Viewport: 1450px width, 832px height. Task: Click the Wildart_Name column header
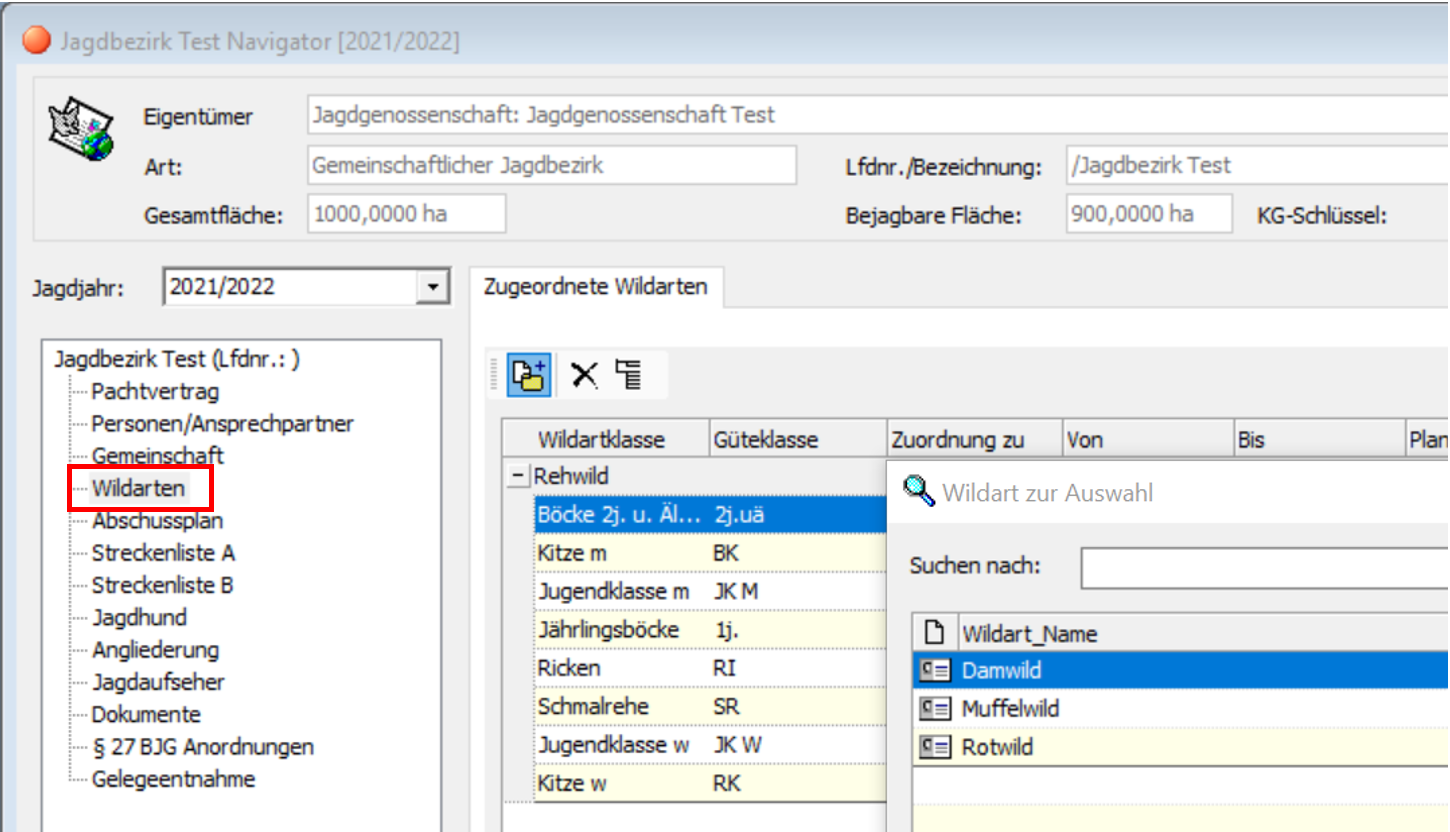(x=1029, y=633)
